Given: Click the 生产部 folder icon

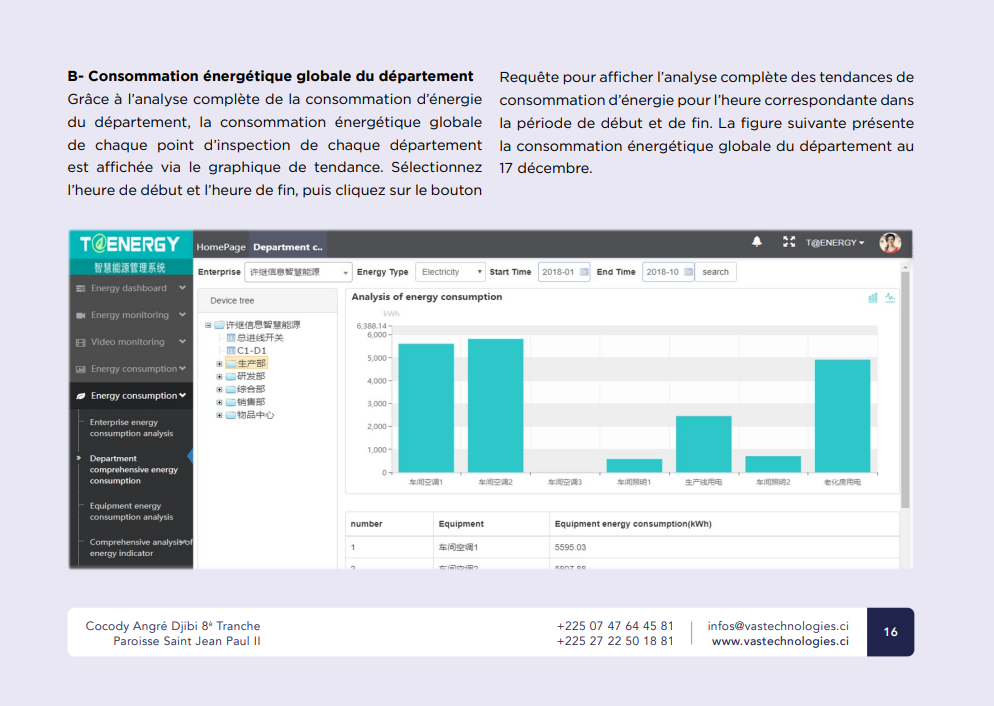Looking at the screenshot, I should coord(231,364).
